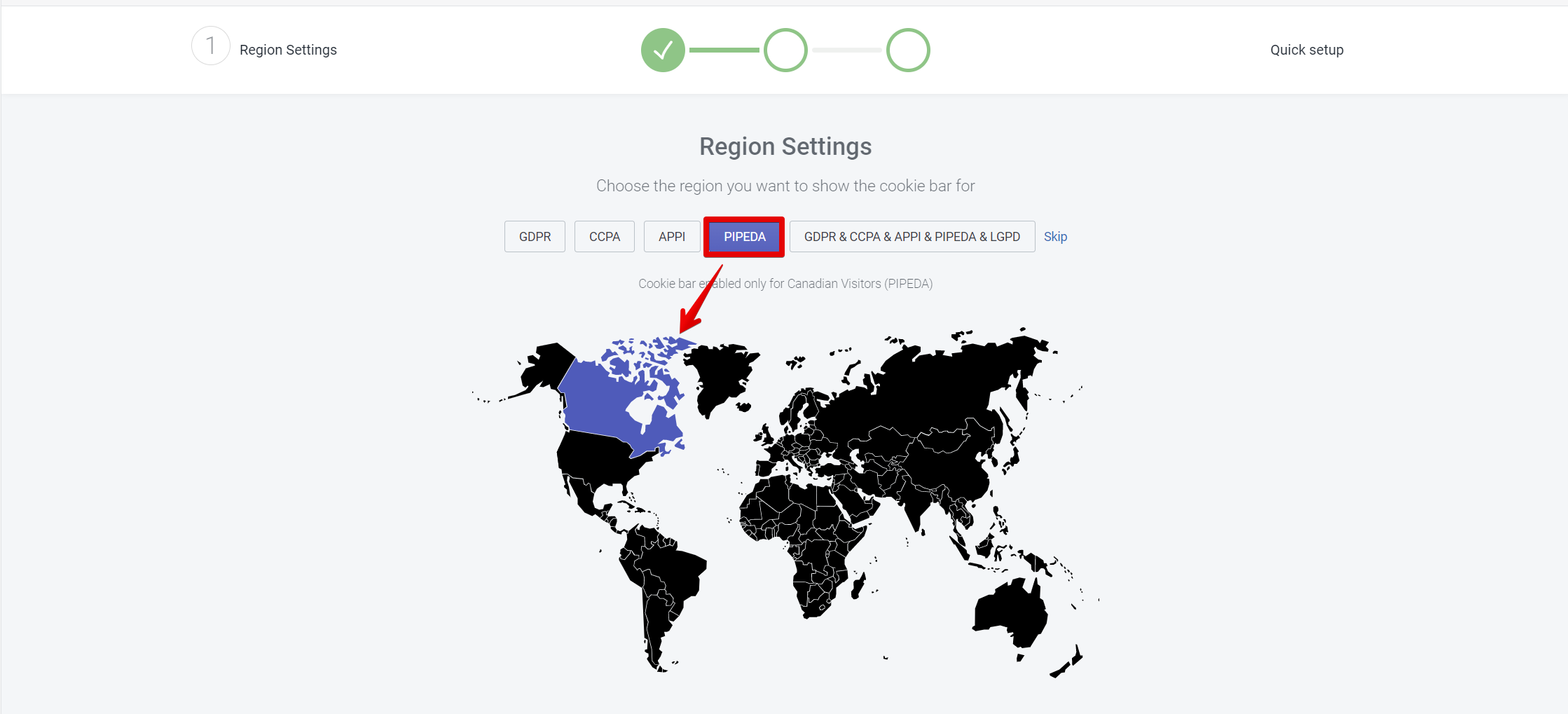
Task: Jump to the third wizard step circle
Action: 908,50
